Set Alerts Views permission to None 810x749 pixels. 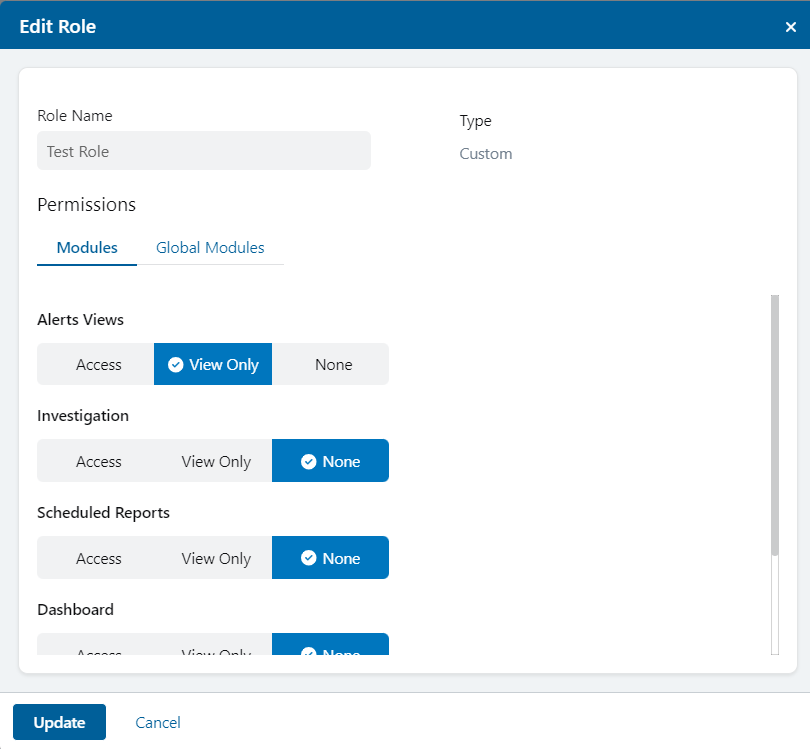click(x=333, y=364)
